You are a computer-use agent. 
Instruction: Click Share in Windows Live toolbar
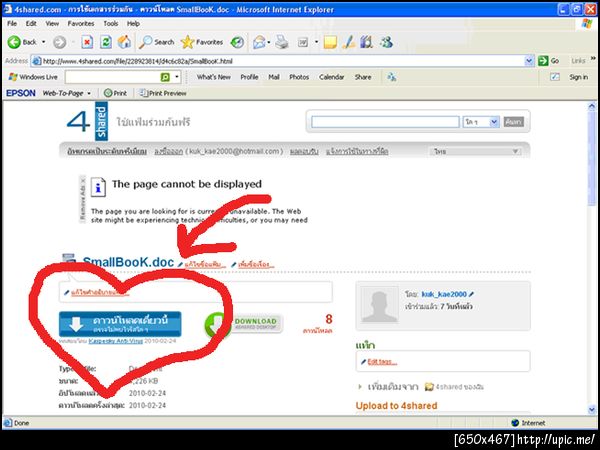pos(363,77)
